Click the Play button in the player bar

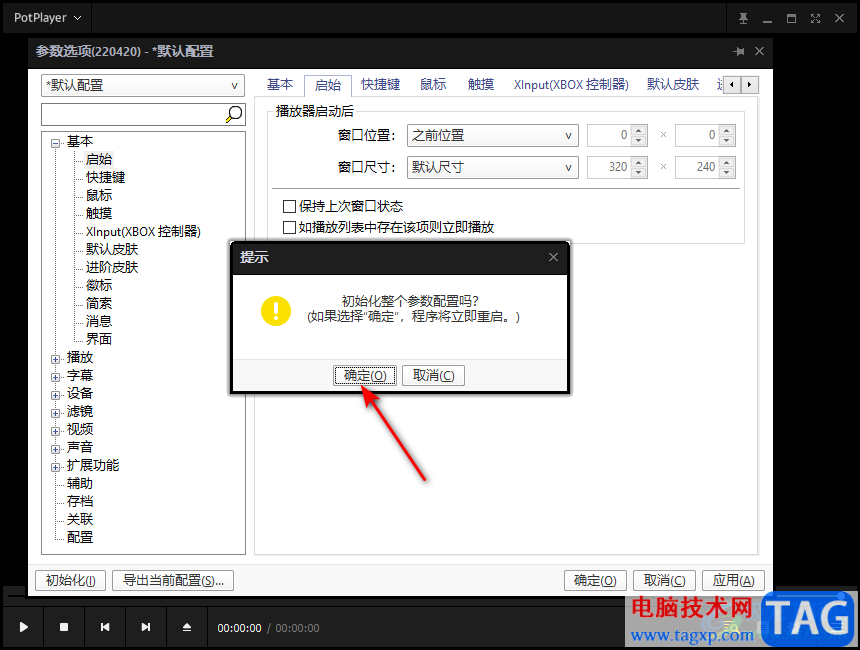point(23,627)
